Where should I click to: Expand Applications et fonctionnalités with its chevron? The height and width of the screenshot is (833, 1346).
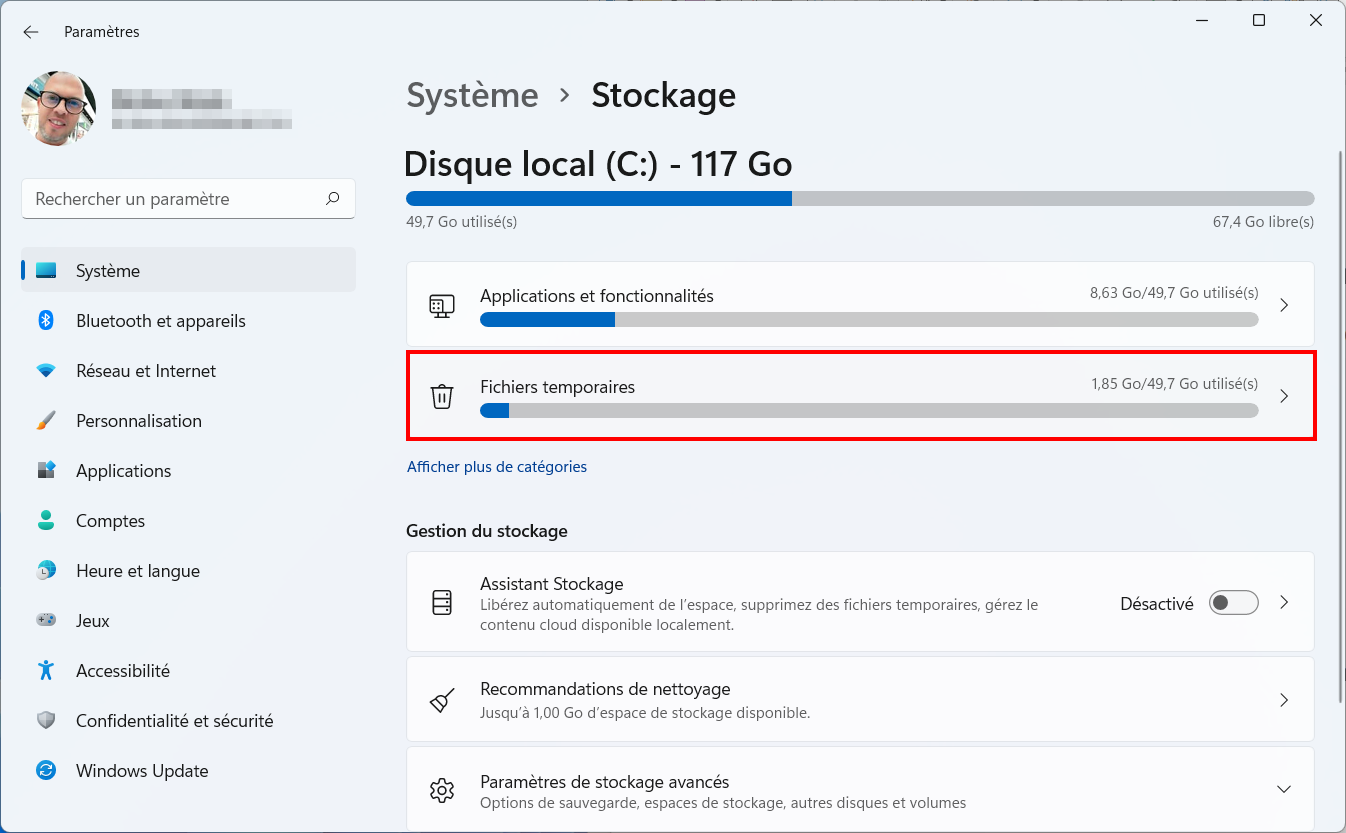[x=1284, y=305]
